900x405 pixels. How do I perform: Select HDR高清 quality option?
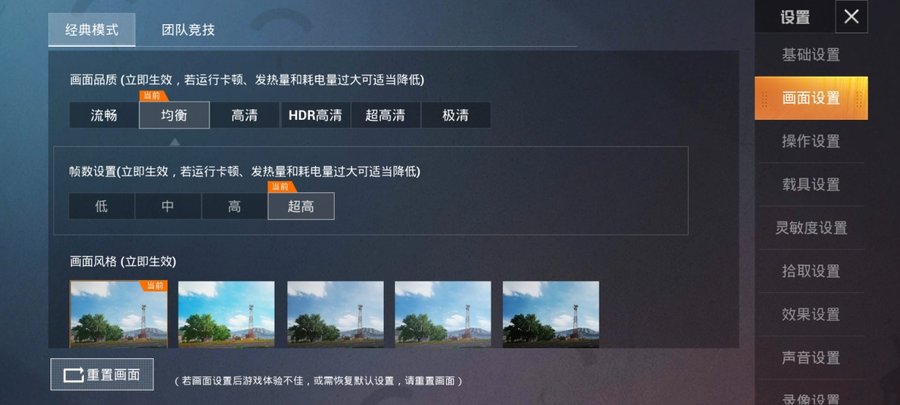(x=315, y=115)
